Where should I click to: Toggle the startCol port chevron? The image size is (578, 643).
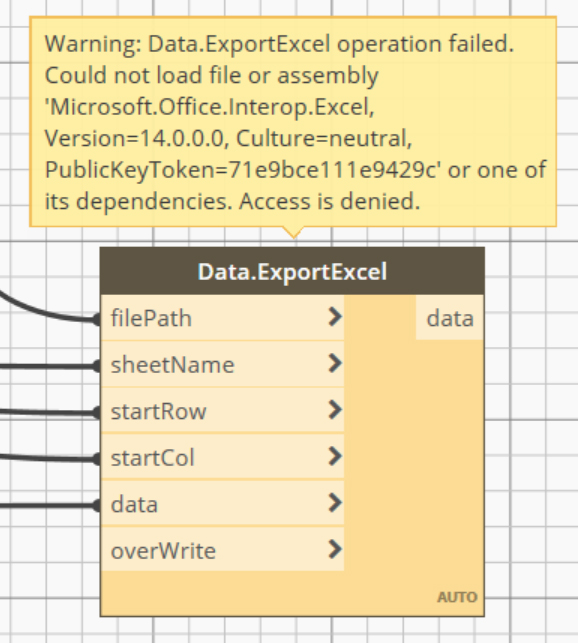[x=335, y=456]
